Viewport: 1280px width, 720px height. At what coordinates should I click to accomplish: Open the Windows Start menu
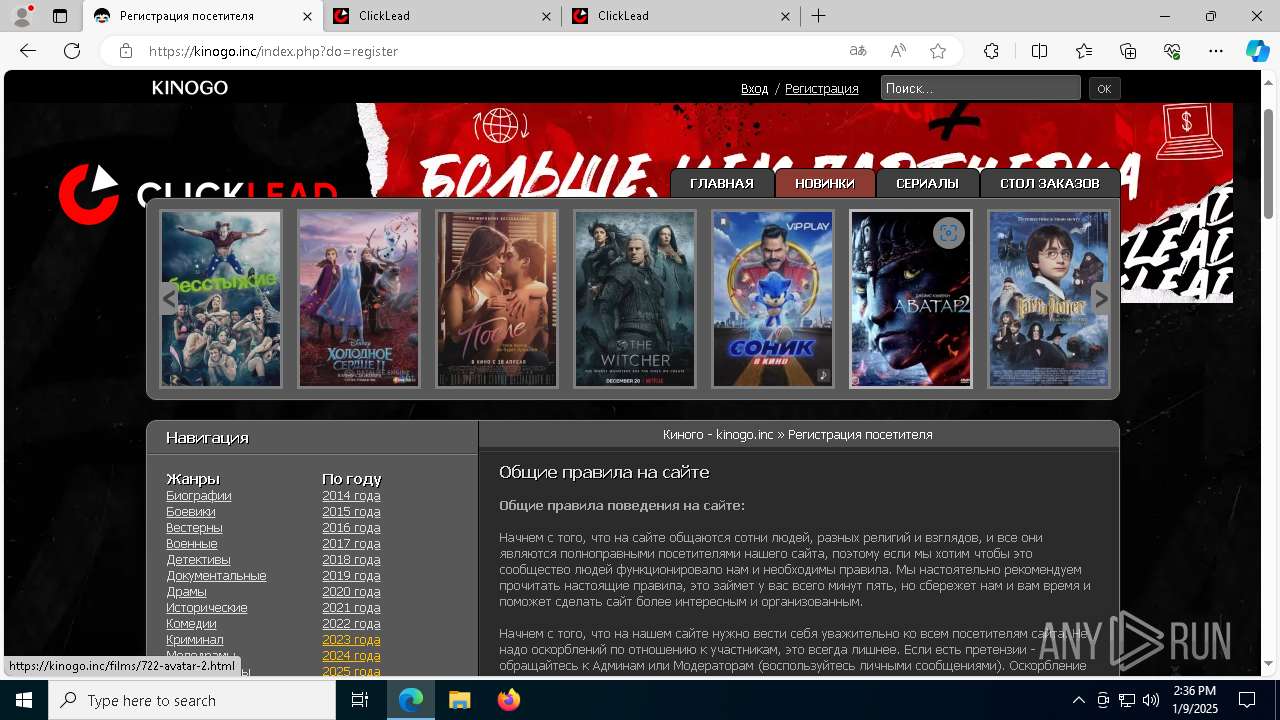point(24,700)
